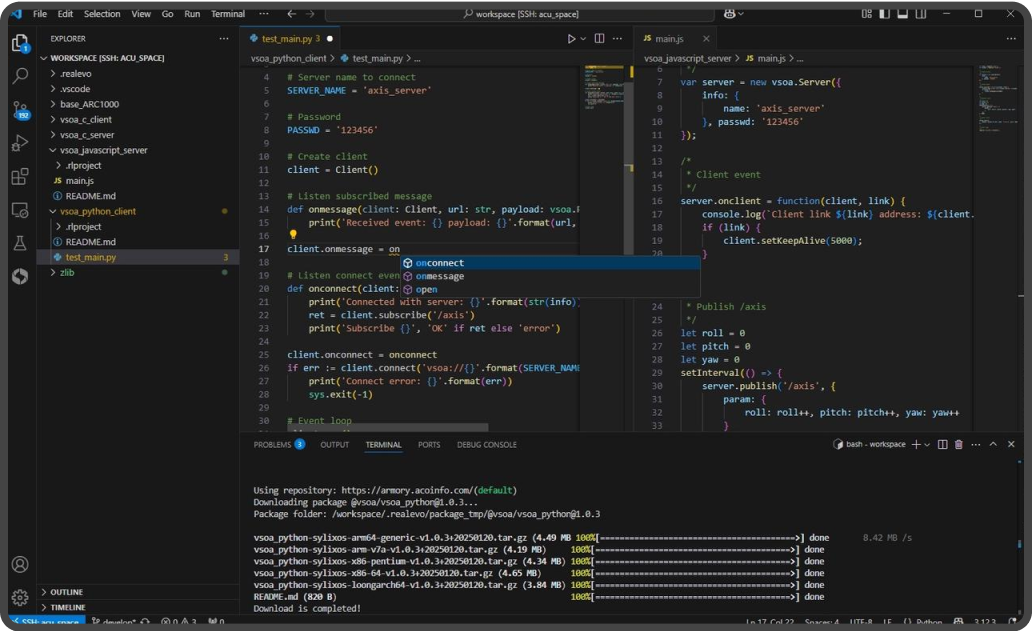
Task: Open the View menu
Action: (141, 14)
